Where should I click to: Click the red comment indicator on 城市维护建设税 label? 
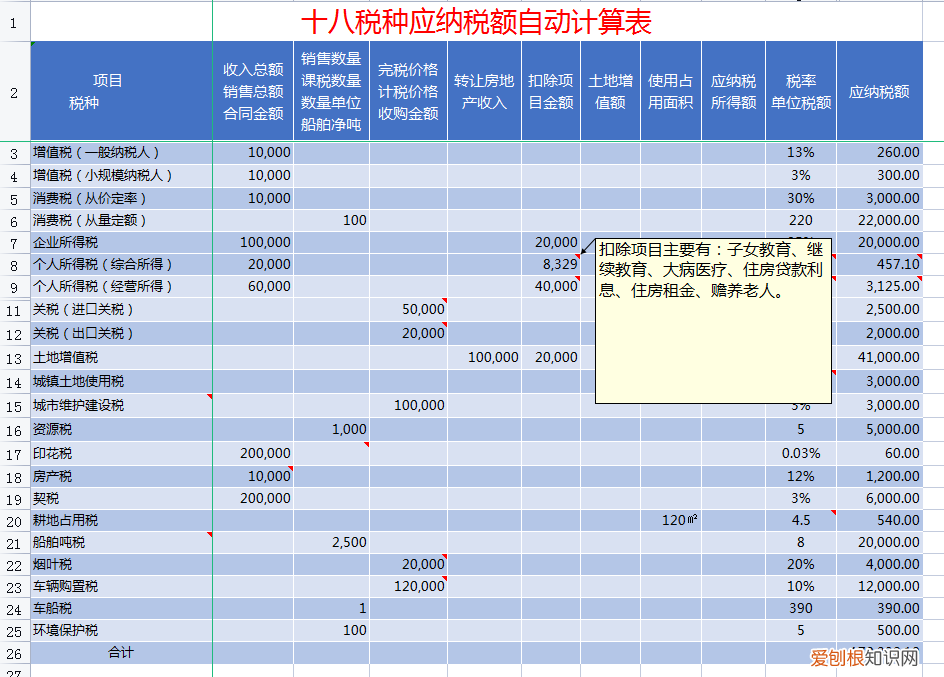207,397
